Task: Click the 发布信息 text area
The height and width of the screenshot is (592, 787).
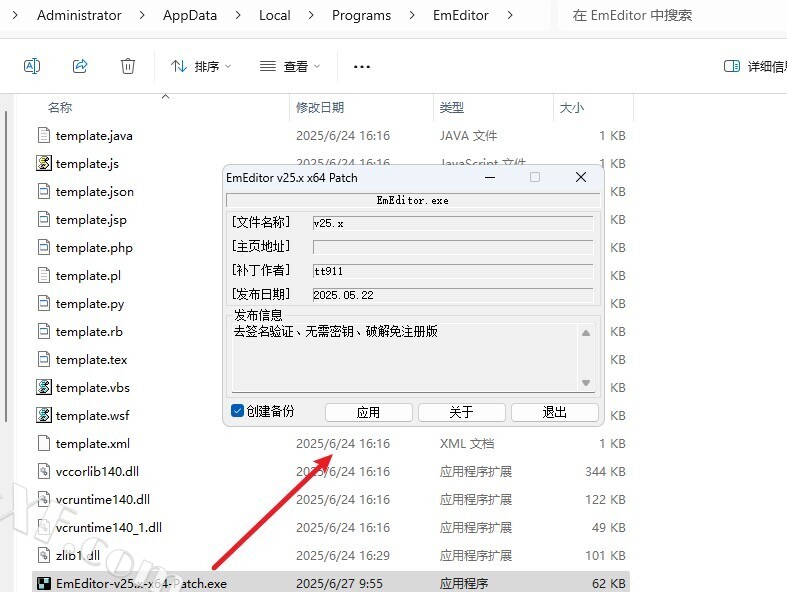Action: pos(405,358)
